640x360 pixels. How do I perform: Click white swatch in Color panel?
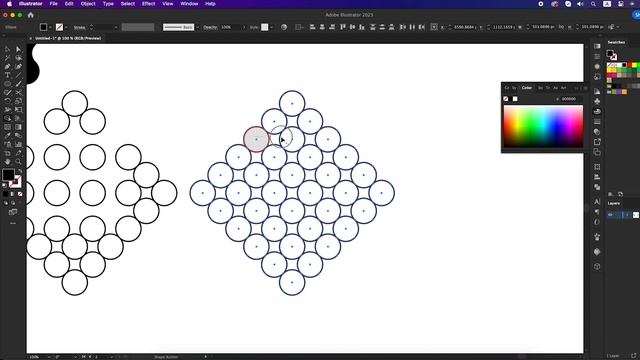point(515,99)
